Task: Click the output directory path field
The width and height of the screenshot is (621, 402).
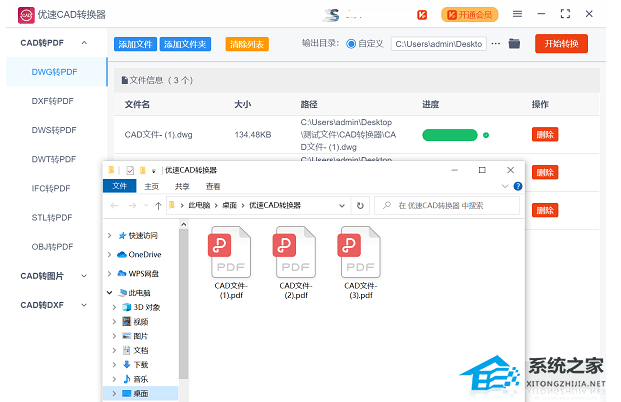Action: tap(439, 44)
